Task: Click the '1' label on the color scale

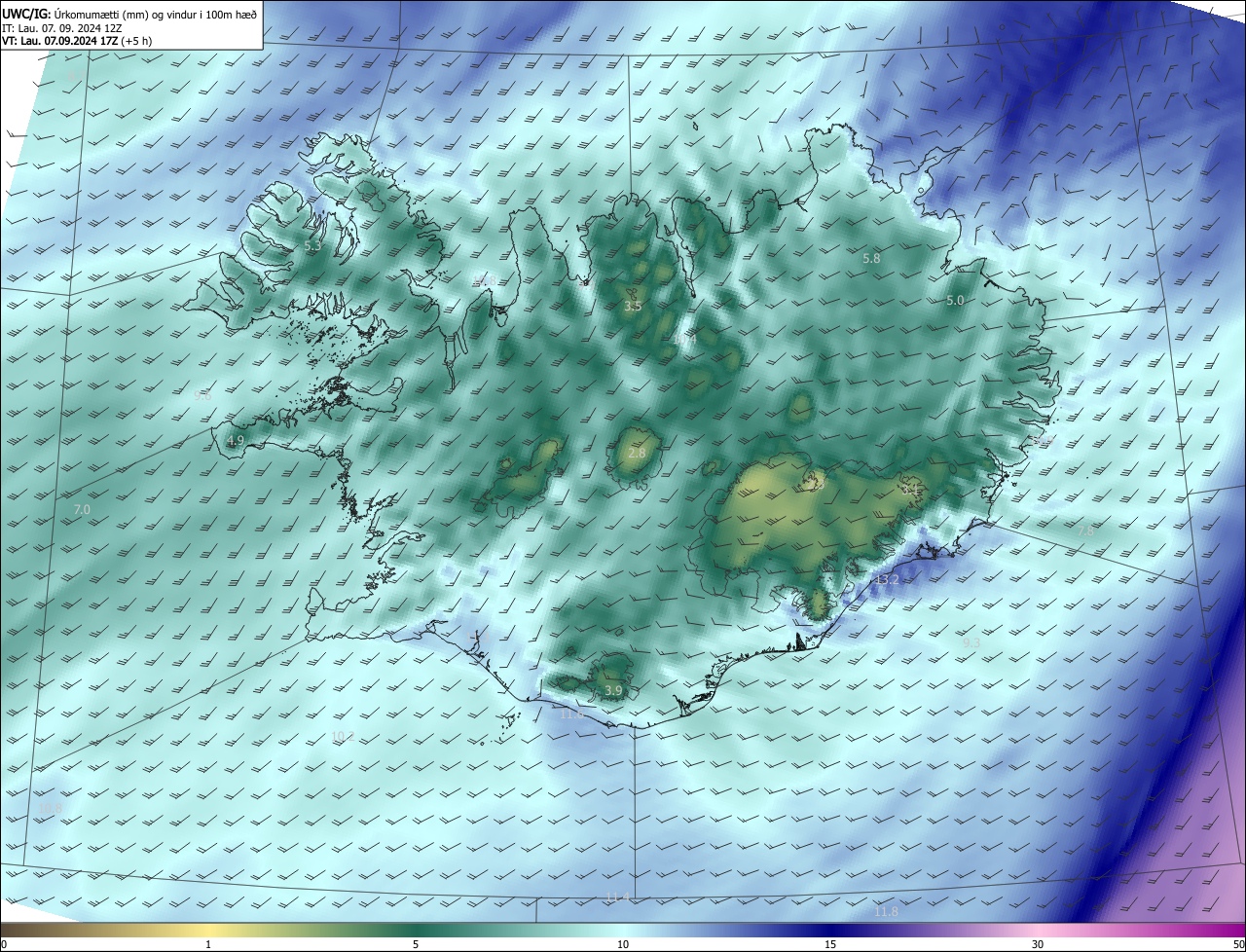Action: coord(208,944)
